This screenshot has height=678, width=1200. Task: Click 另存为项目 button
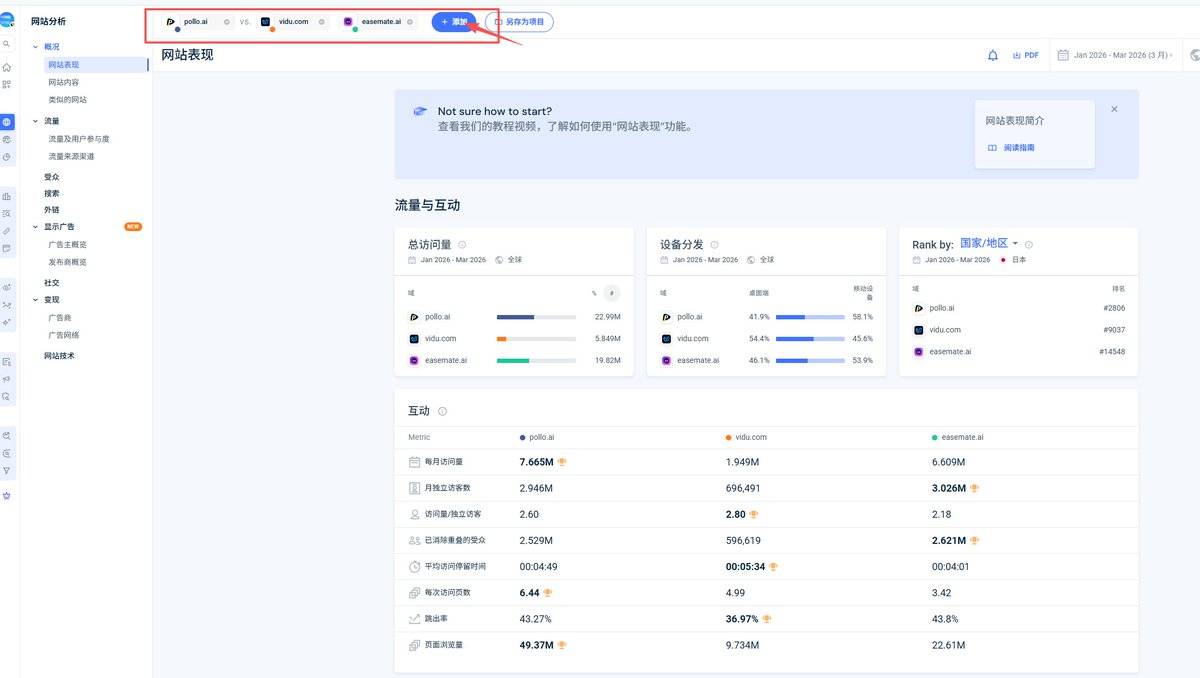coord(519,21)
